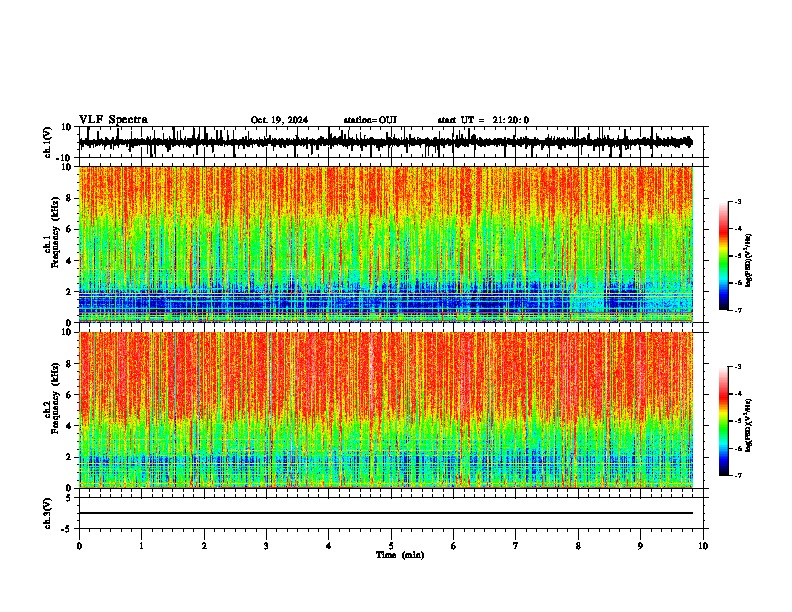Click the ch.1 spectrogram plot area
This screenshot has width=792, height=612.
[386, 244]
